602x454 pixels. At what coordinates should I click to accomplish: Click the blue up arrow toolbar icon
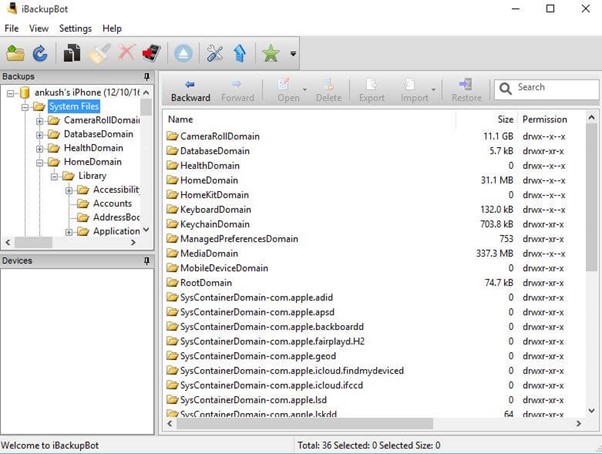pyautogui.click(x=239, y=54)
